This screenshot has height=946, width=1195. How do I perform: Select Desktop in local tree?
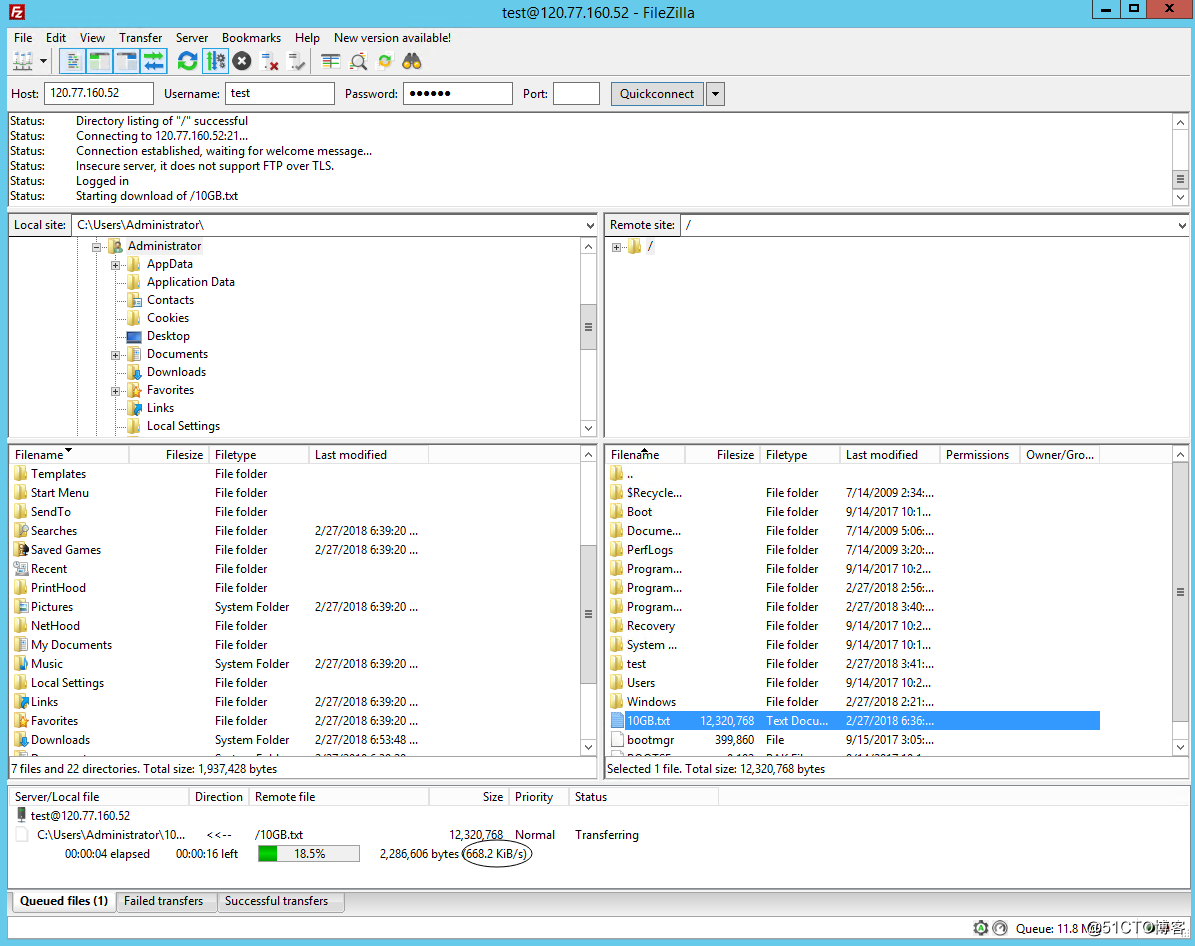click(x=168, y=336)
